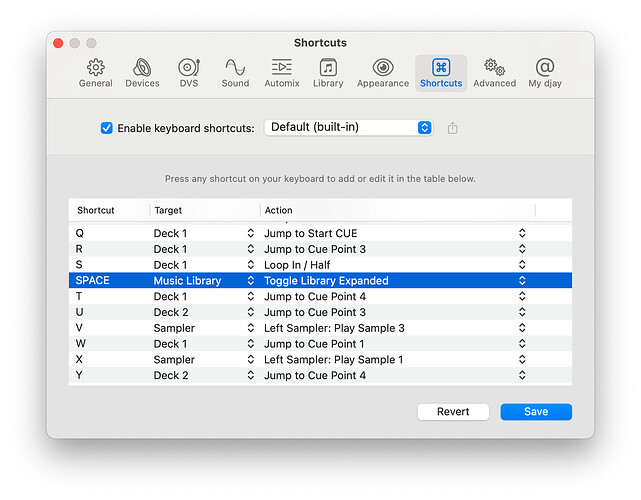Open action dropdown for Toggle Library Expanded

tap(521, 281)
